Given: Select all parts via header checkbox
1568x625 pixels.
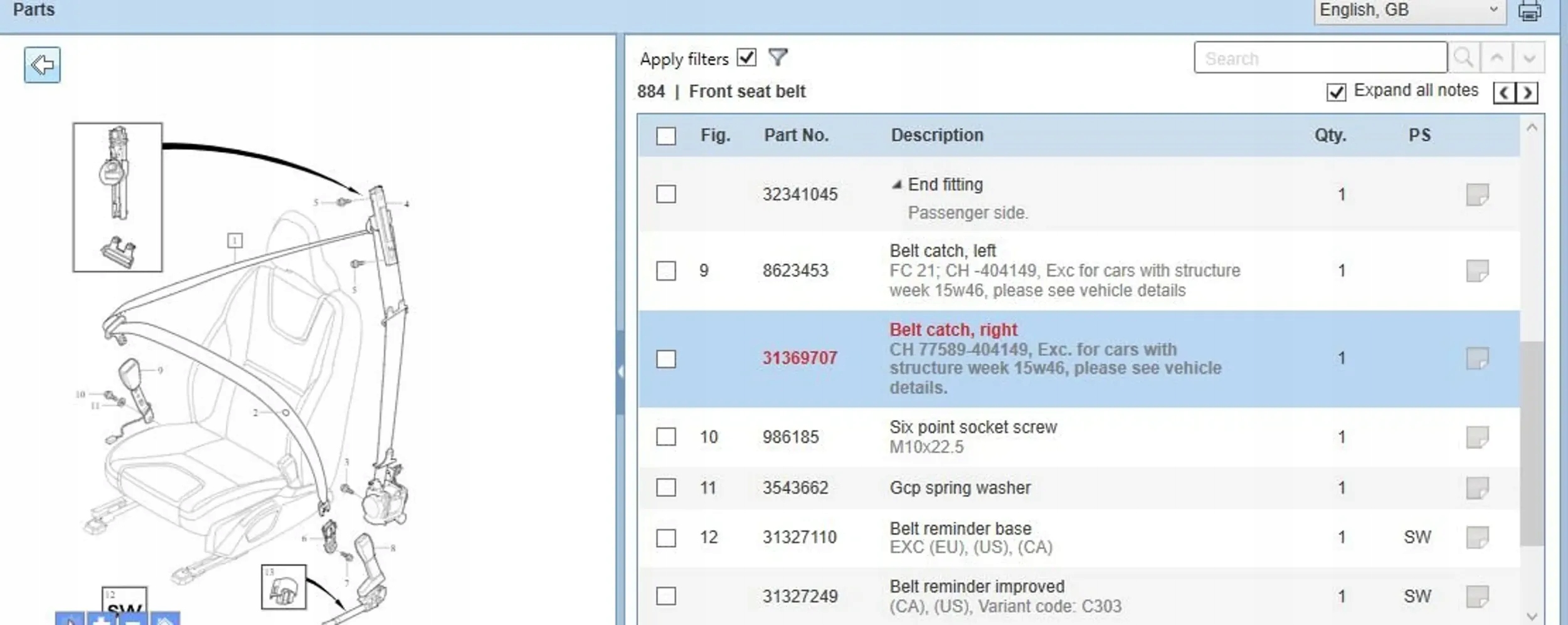Looking at the screenshot, I should coord(666,136).
